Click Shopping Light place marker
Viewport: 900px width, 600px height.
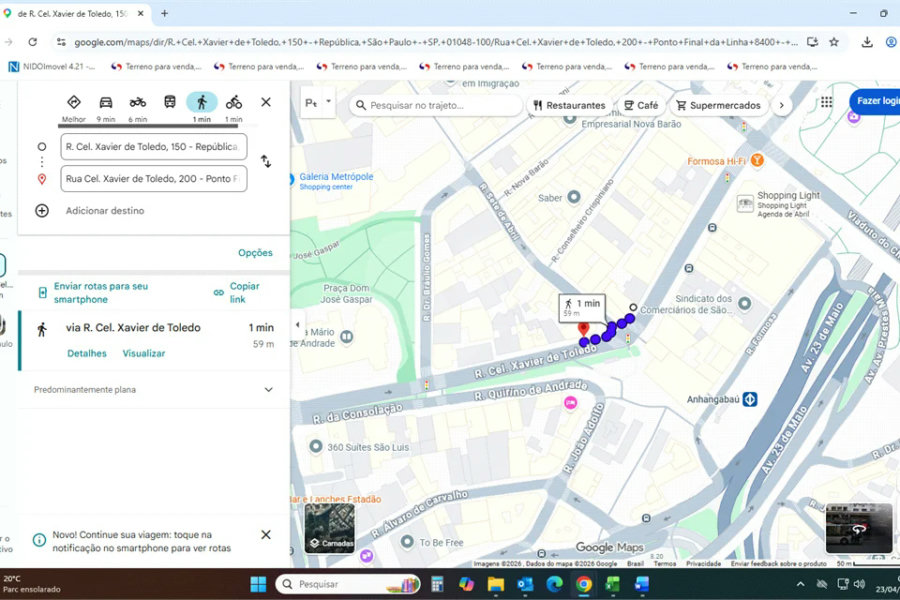745,203
